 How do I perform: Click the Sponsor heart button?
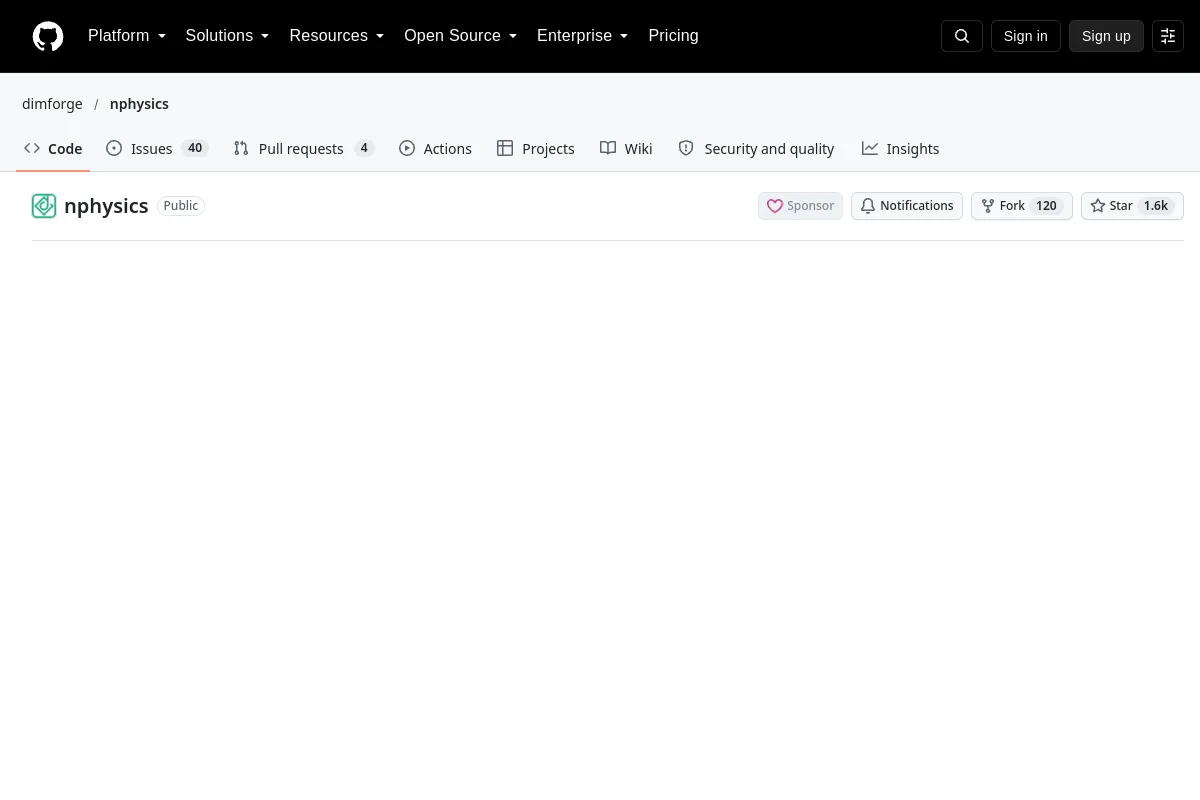point(800,206)
